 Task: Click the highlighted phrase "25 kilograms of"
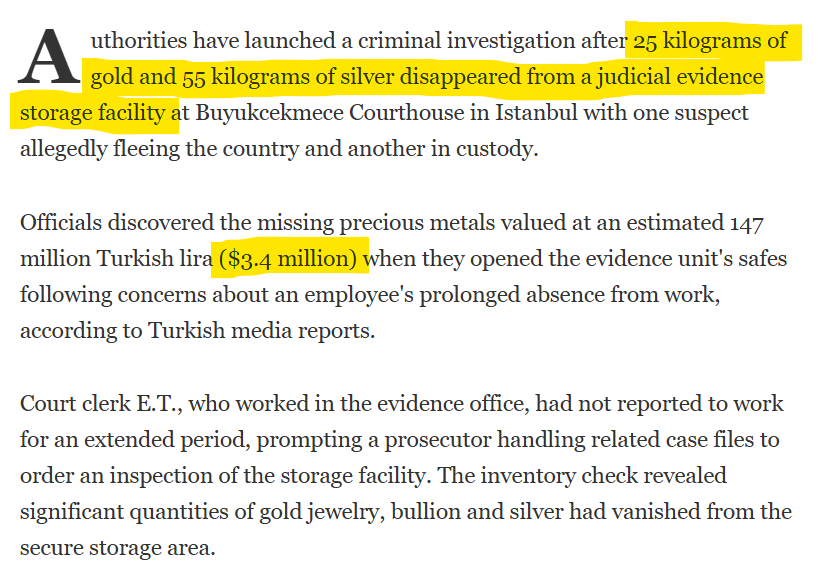(x=709, y=41)
